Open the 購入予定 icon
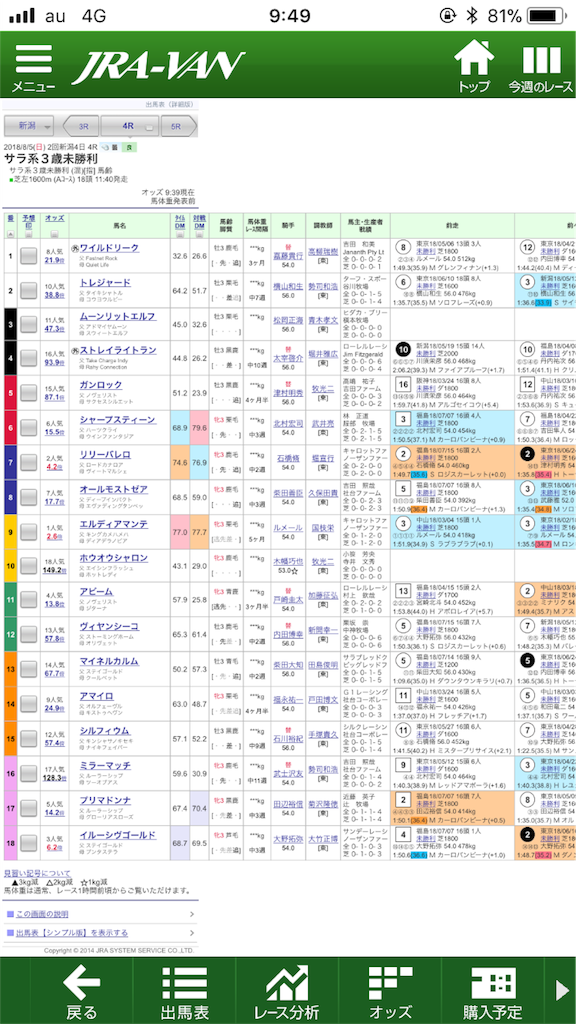This screenshot has width=576, height=1024. (x=492, y=992)
